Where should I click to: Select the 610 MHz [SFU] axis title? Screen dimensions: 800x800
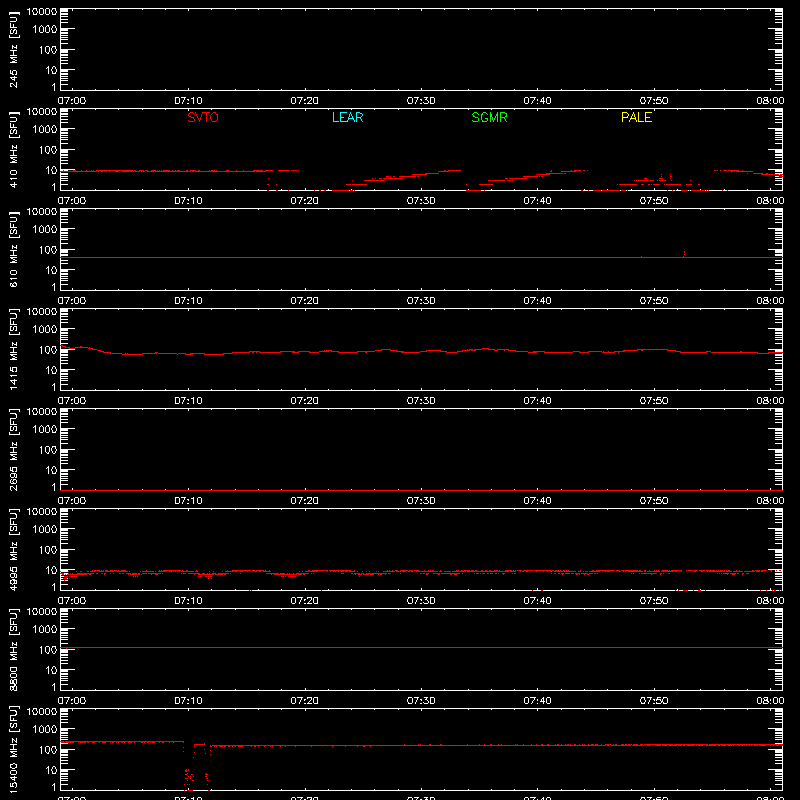13,249
